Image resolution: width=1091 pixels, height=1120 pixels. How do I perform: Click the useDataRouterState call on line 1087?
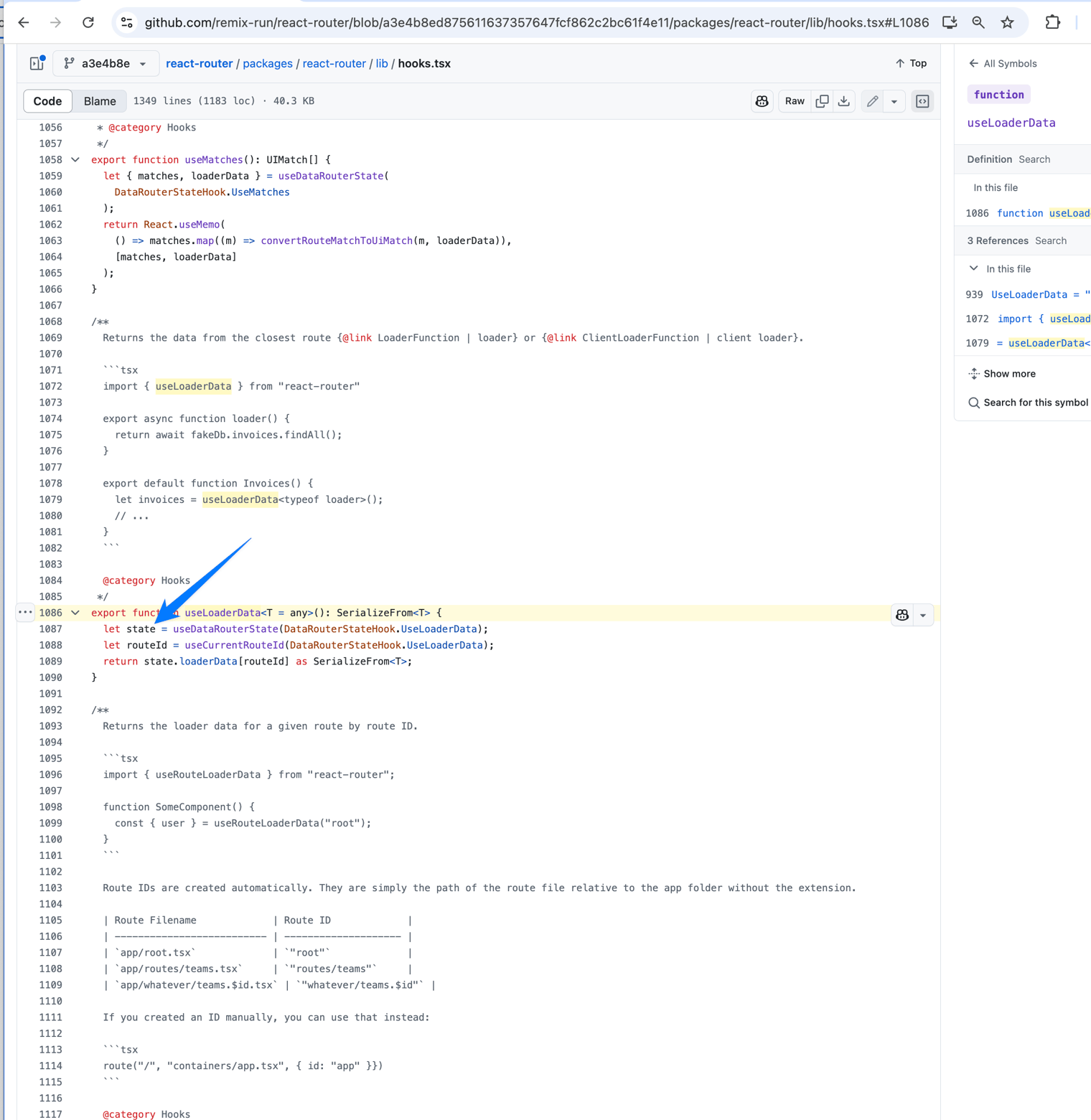[225, 629]
